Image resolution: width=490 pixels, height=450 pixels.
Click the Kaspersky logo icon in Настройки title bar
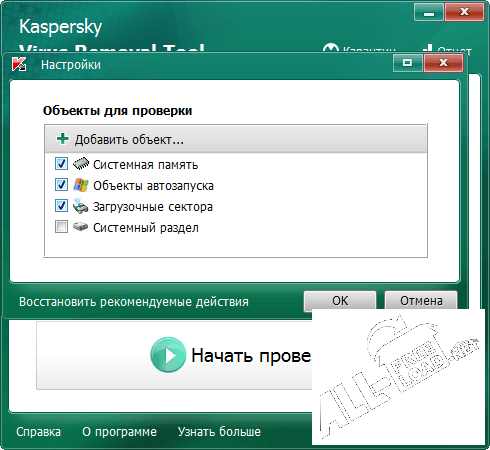tap(19, 64)
